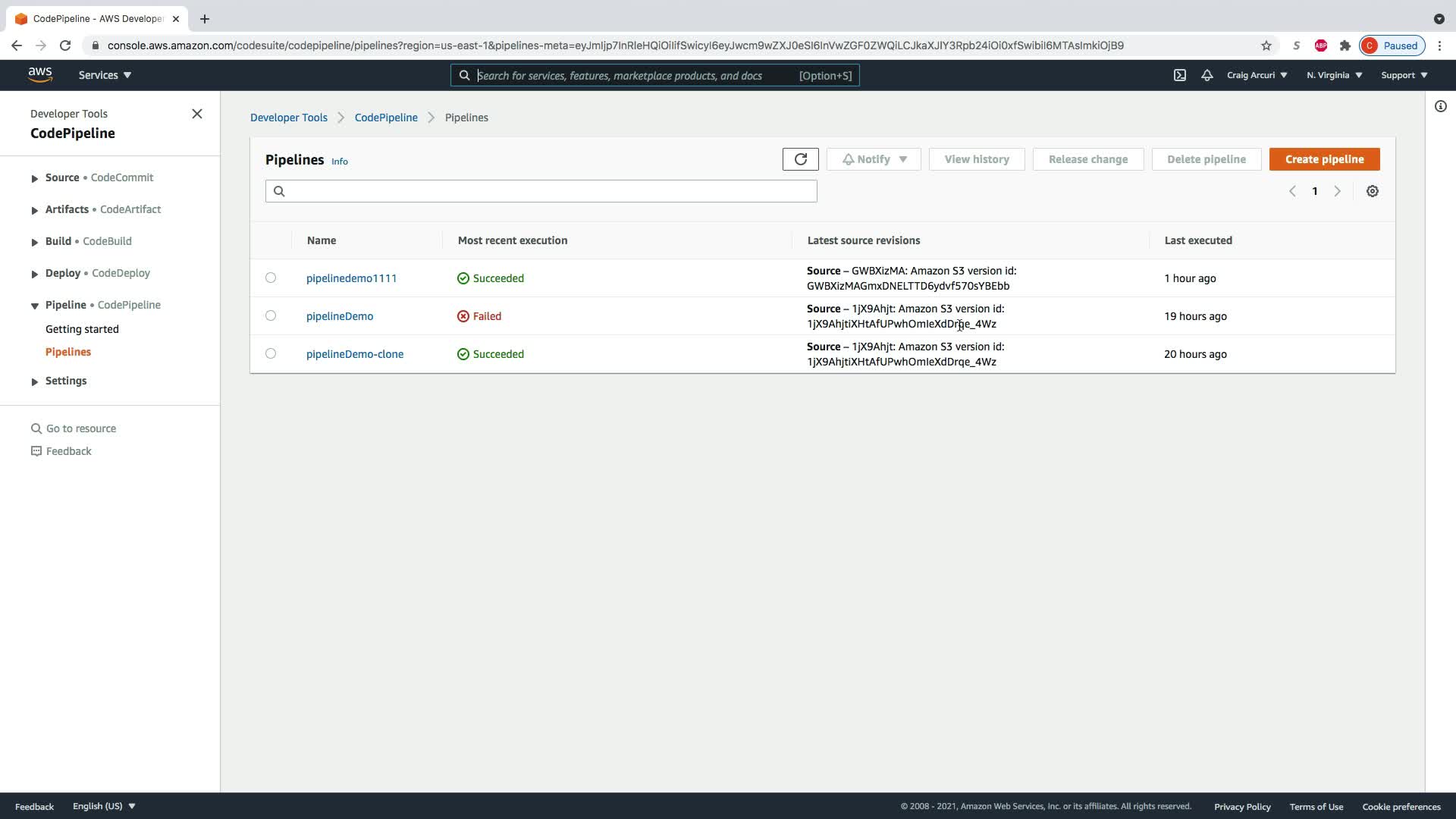The image size is (1456, 819).
Task: Open the info panel icon at right edge
Action: tap(1440, 106)
